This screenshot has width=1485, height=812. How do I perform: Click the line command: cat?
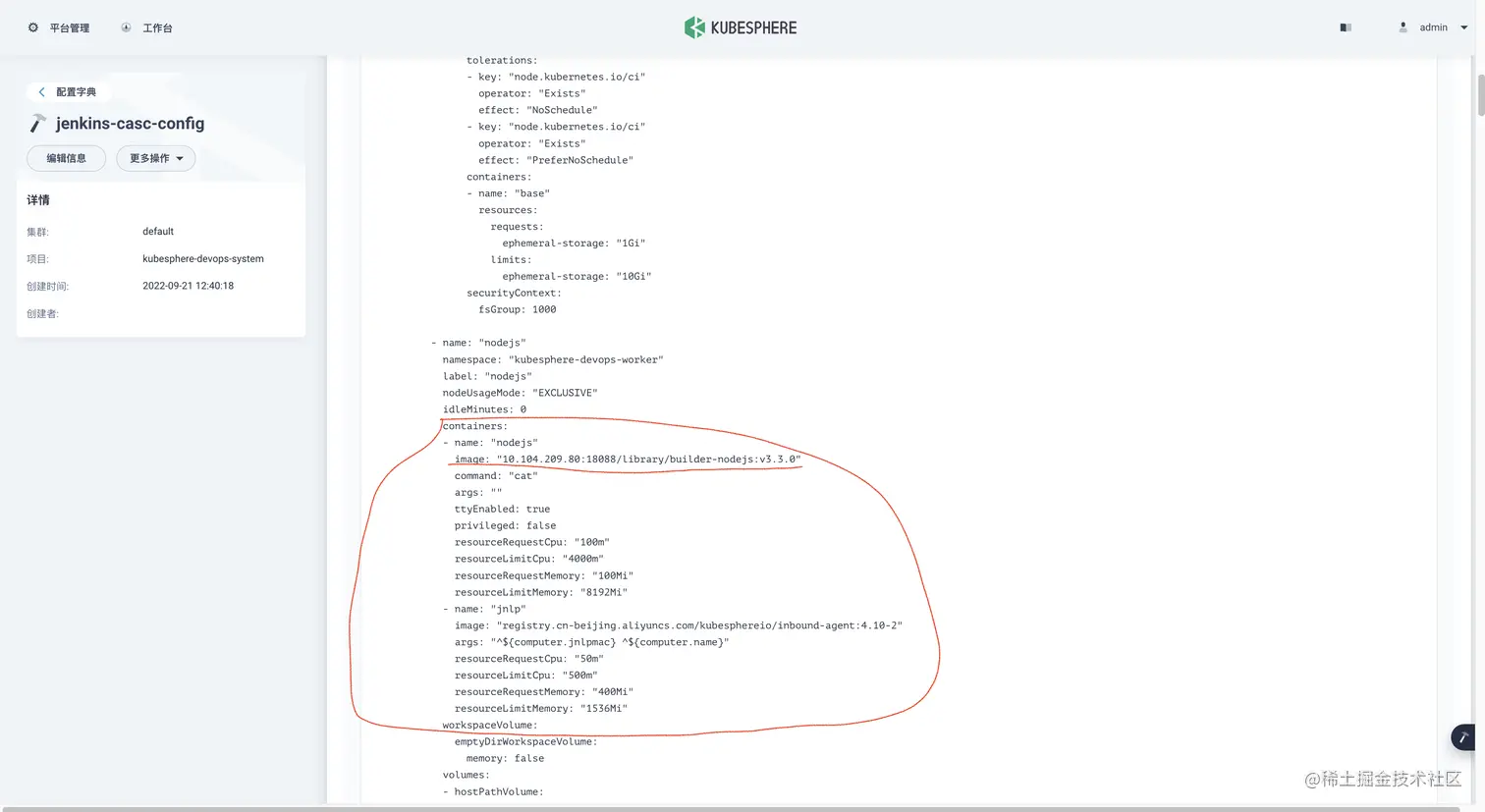[x=496, y=476]
